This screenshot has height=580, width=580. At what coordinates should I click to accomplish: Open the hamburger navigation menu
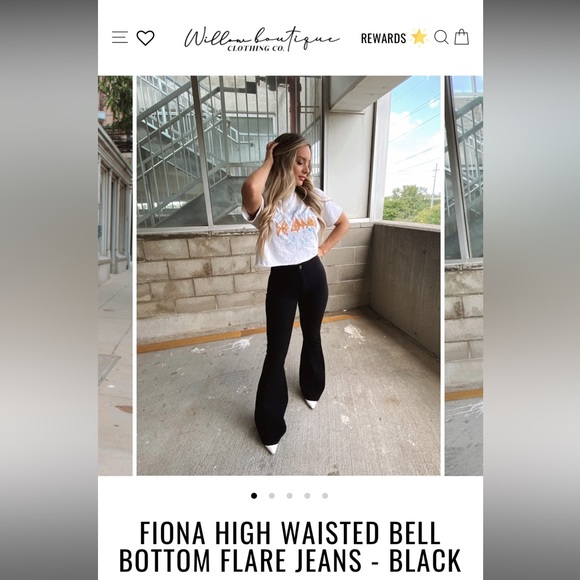120,37
